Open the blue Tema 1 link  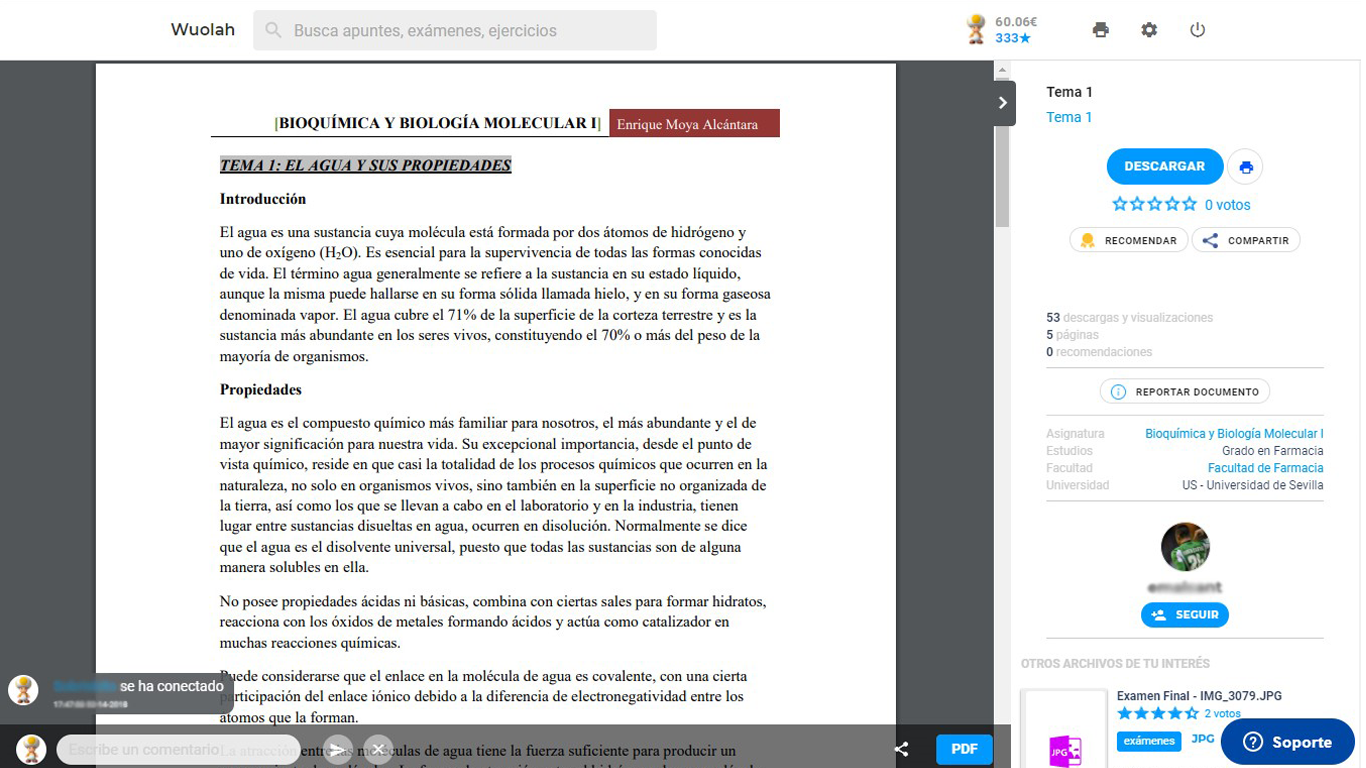point(1069,117)
